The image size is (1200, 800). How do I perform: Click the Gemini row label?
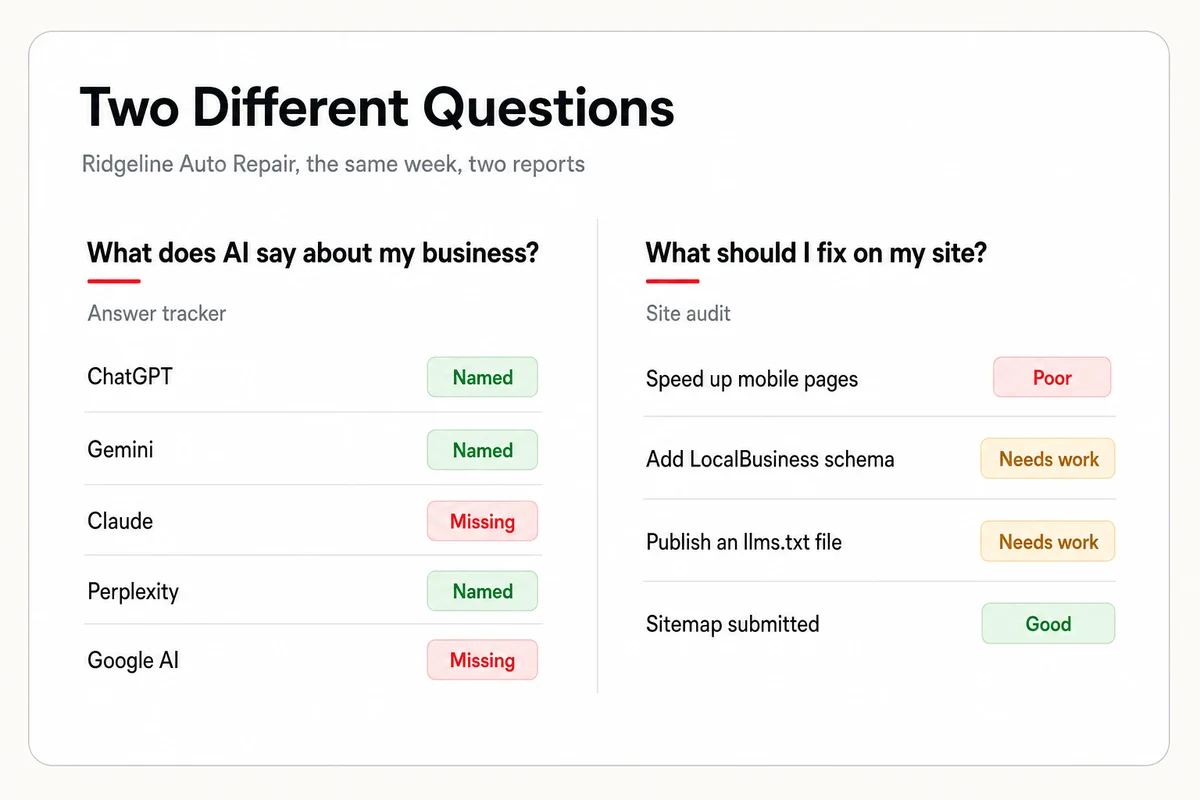(x=121, y=450)
